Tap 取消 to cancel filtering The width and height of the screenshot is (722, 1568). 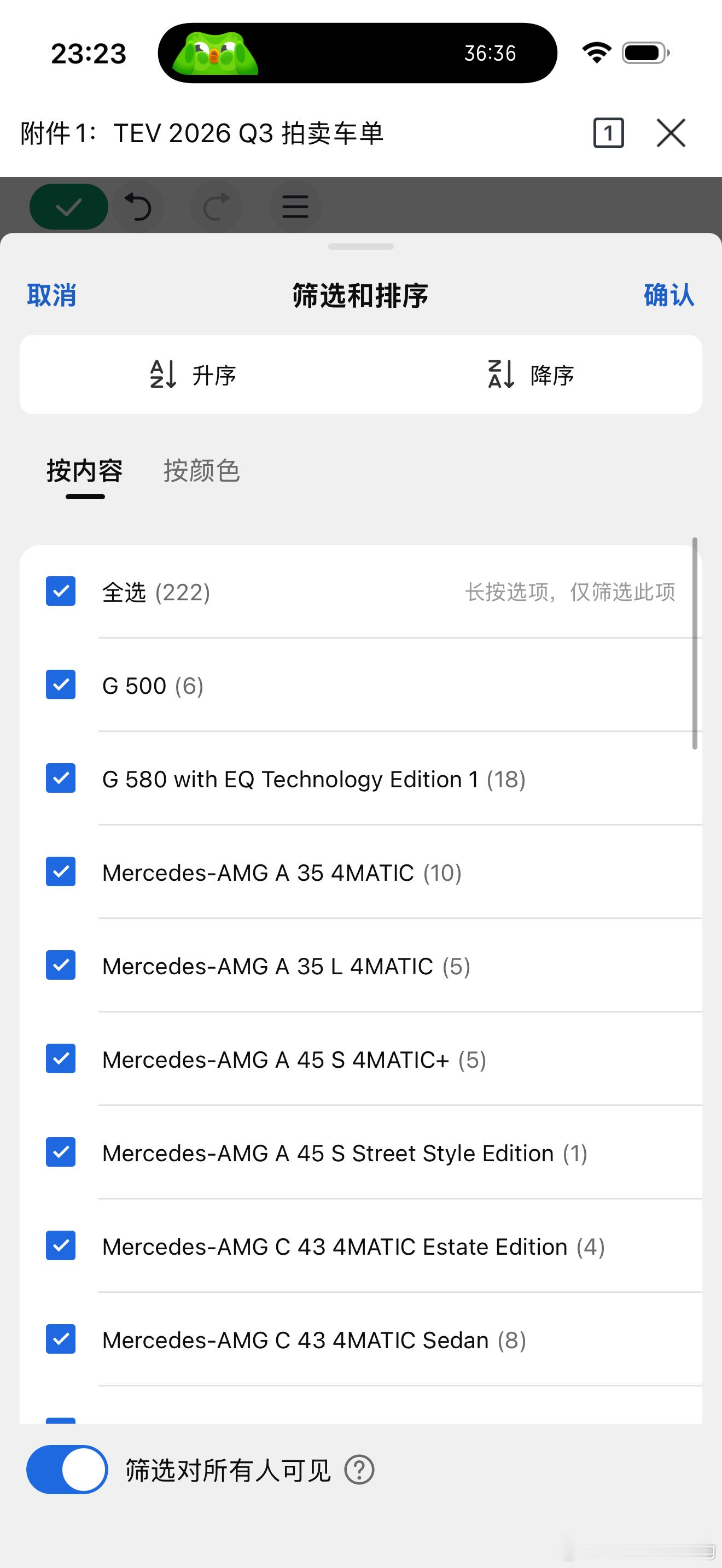click(x=52, y=295)
